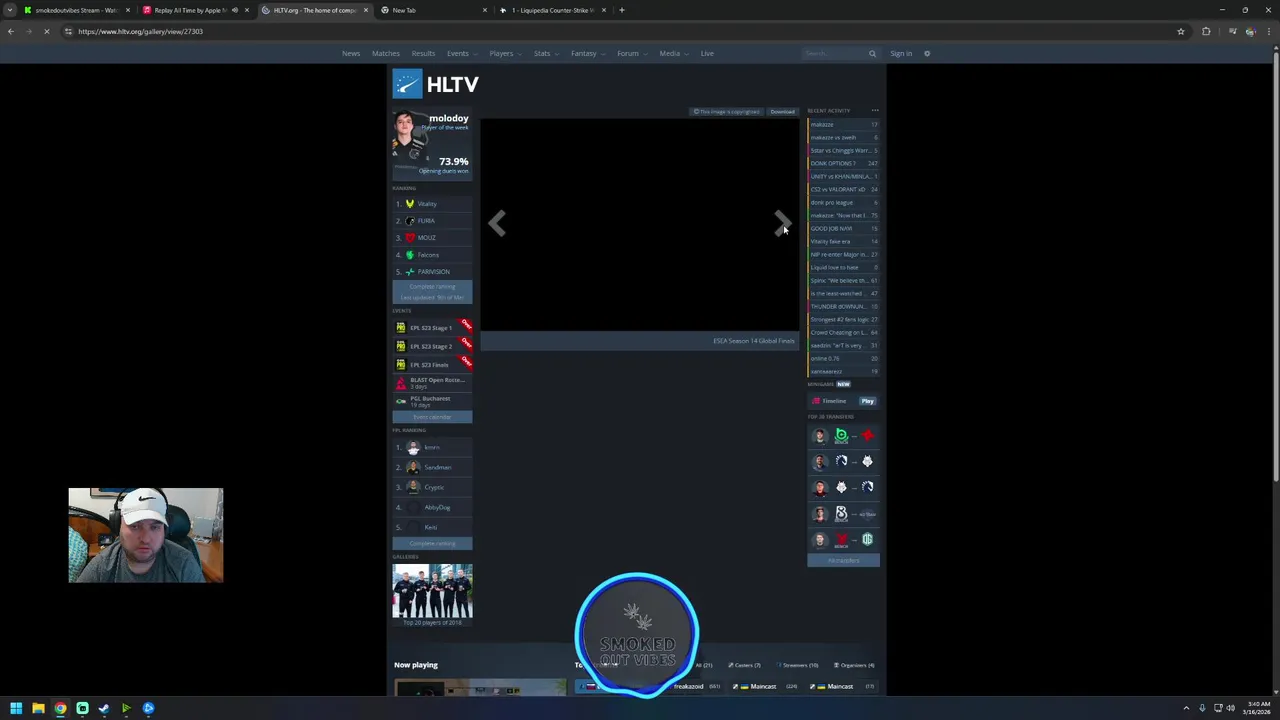Open the CS2 vs VALORANT xD thread

point(843,189)
